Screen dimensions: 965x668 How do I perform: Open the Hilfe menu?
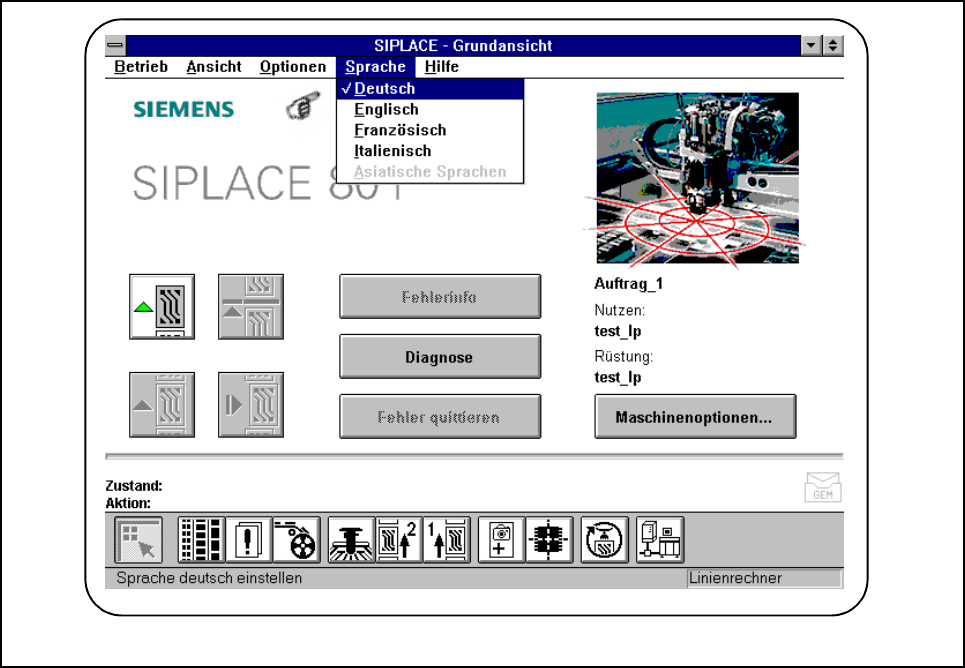(x=442, y=66)
